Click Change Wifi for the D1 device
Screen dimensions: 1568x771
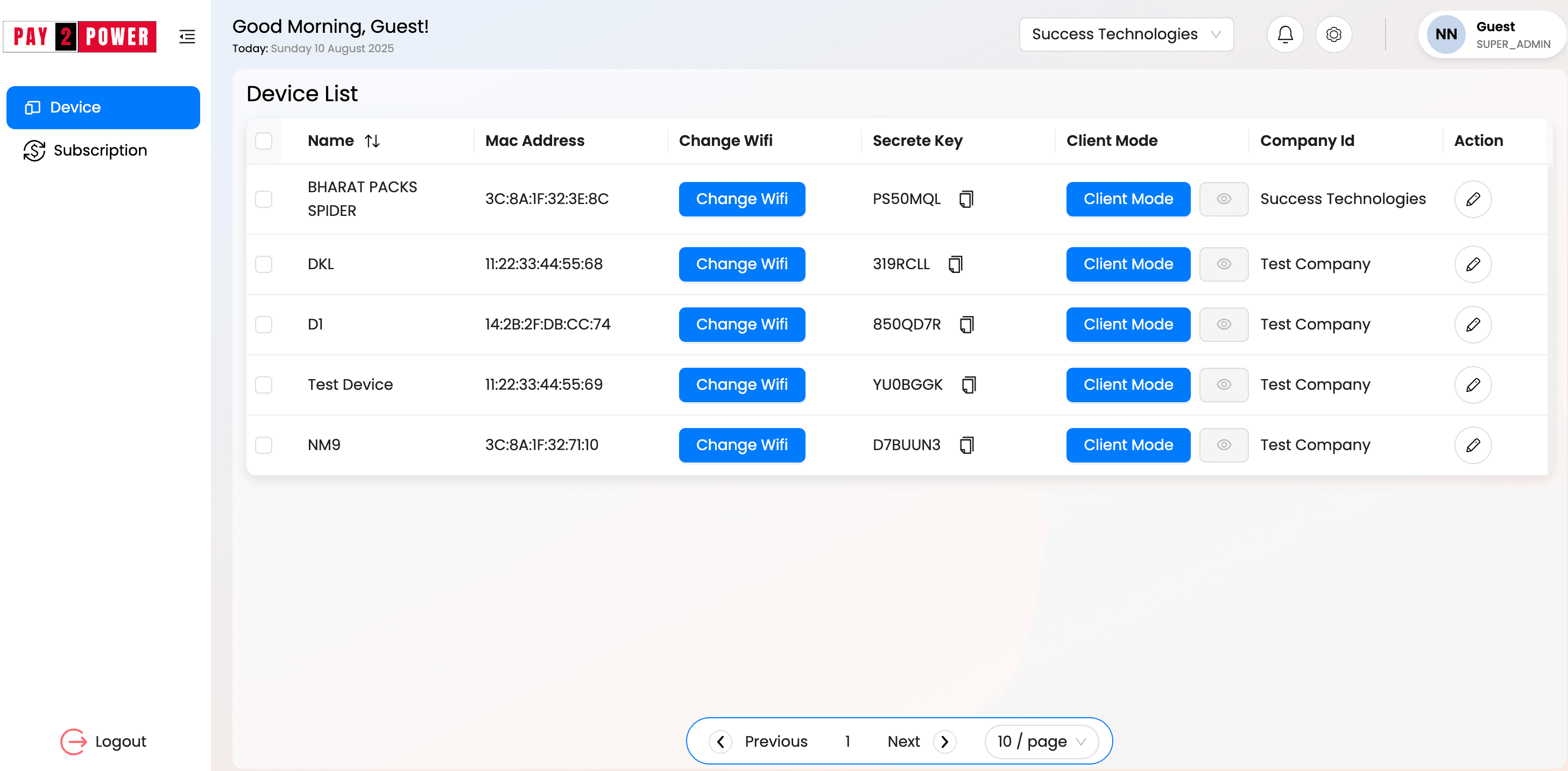[741, 325]
